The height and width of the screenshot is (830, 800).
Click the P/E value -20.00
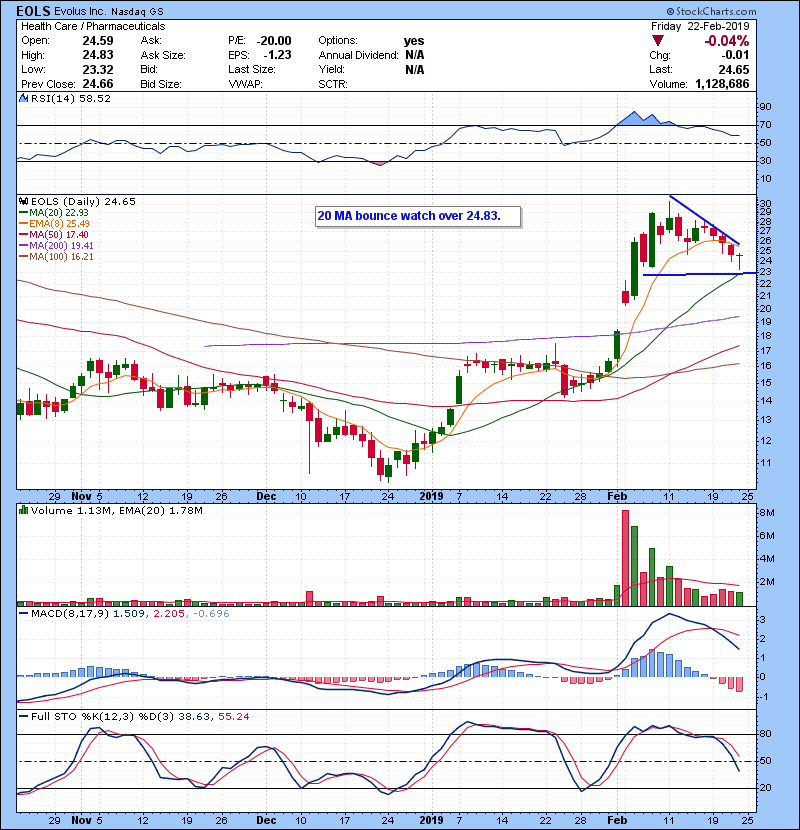click(x=274, y=41)
